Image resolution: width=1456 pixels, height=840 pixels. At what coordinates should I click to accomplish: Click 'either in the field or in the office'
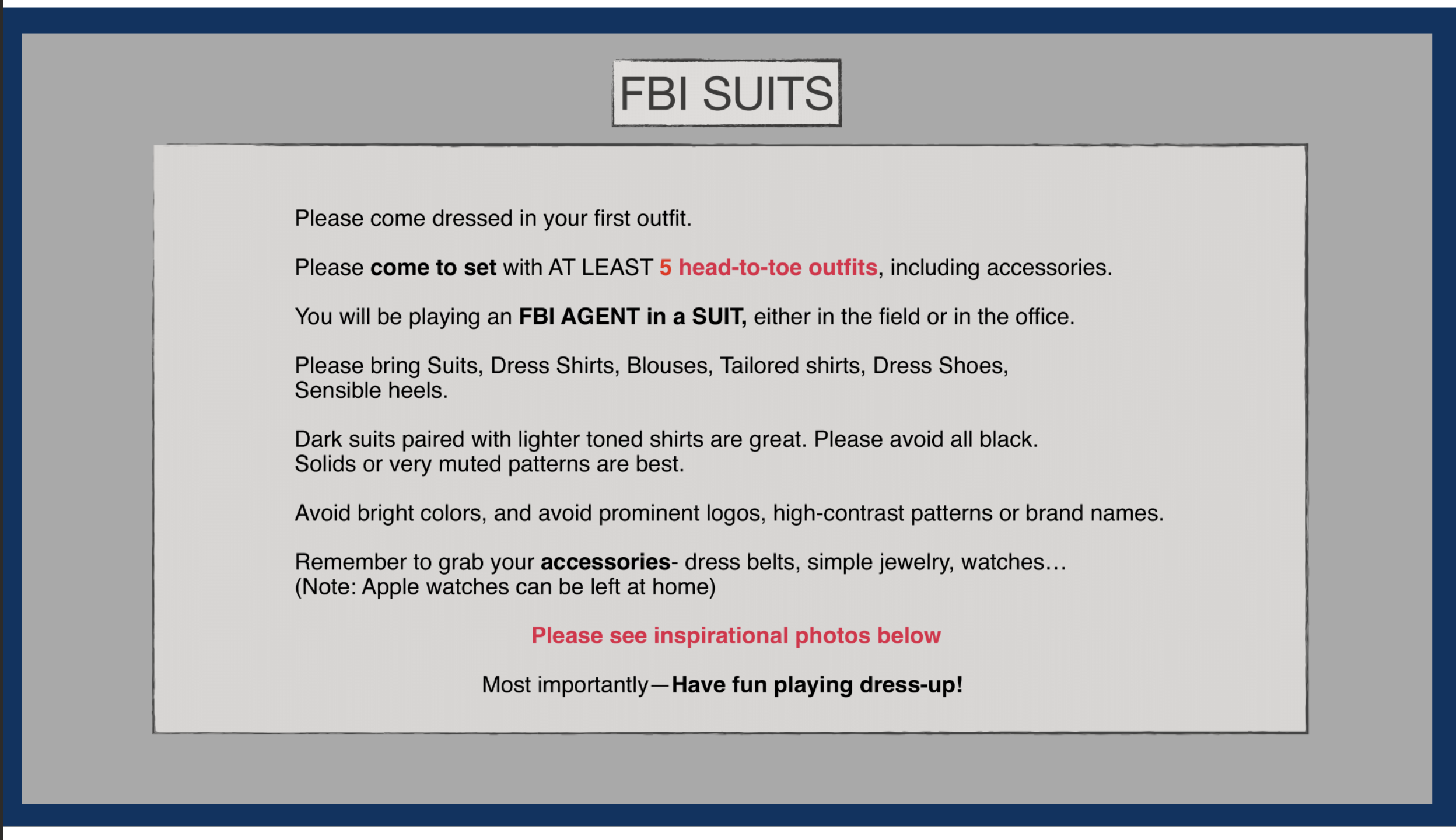[914, 316]
